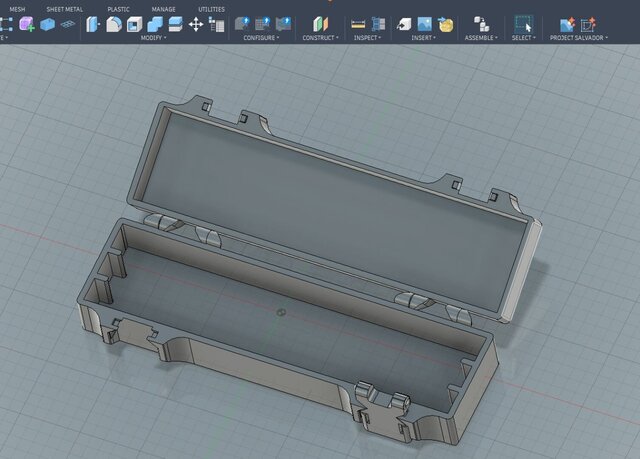Expand the PROJECT SALVADOR dropdown menu

click(x=579, y=38)
